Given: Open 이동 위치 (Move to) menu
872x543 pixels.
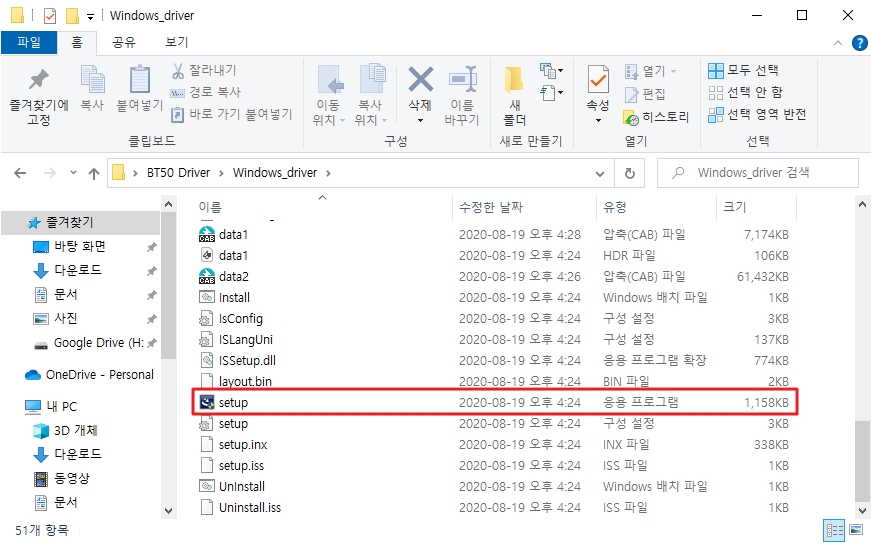Looking at the screenshot, I should 329,96.
